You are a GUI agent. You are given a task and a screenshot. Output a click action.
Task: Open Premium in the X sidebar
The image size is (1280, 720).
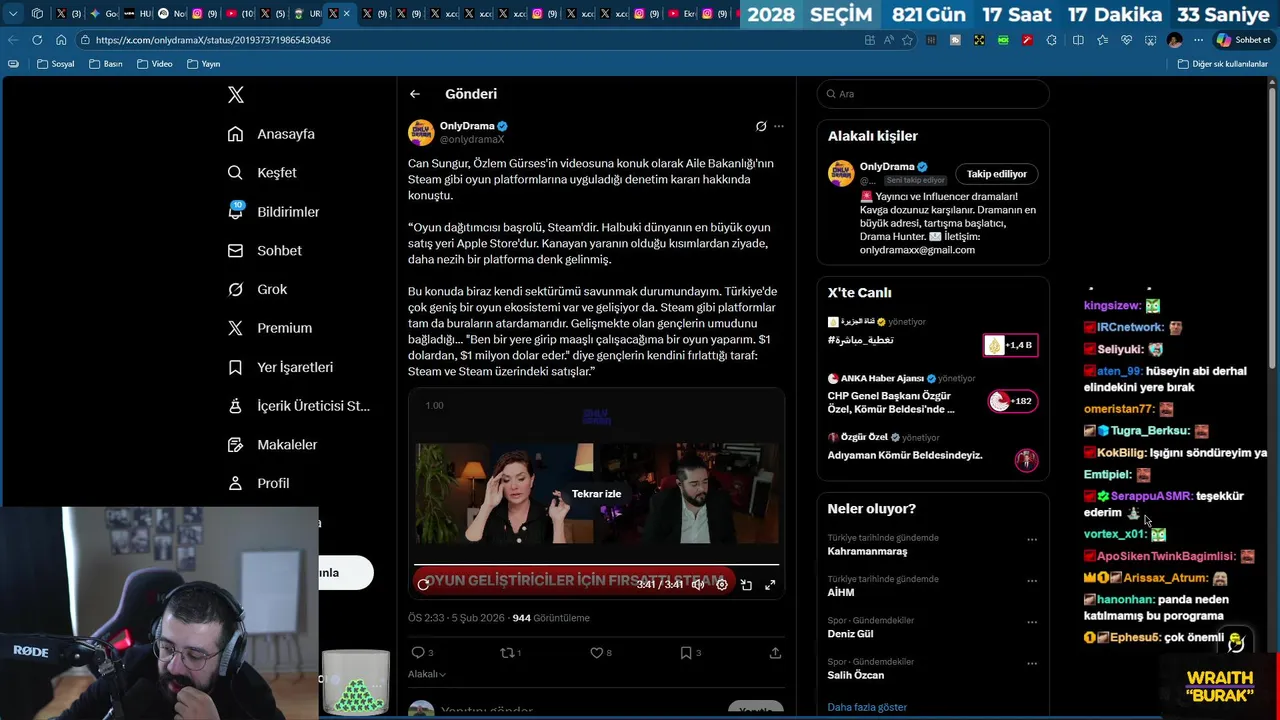(x=270, y=328)
